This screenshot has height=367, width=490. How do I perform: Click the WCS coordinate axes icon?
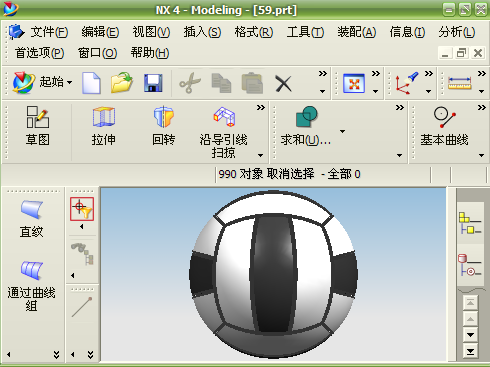406,82
